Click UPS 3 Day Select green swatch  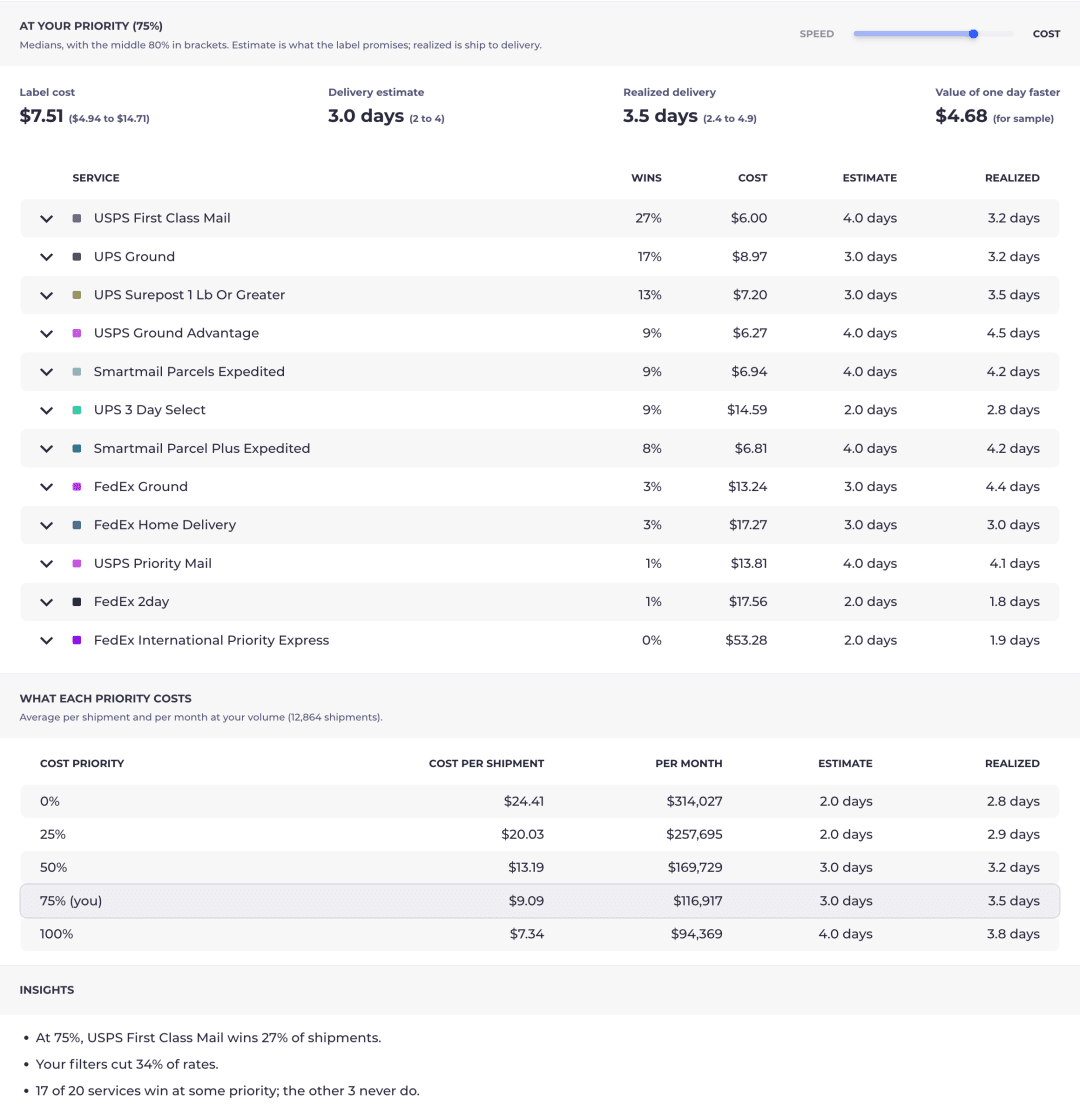tap(77, 410)
